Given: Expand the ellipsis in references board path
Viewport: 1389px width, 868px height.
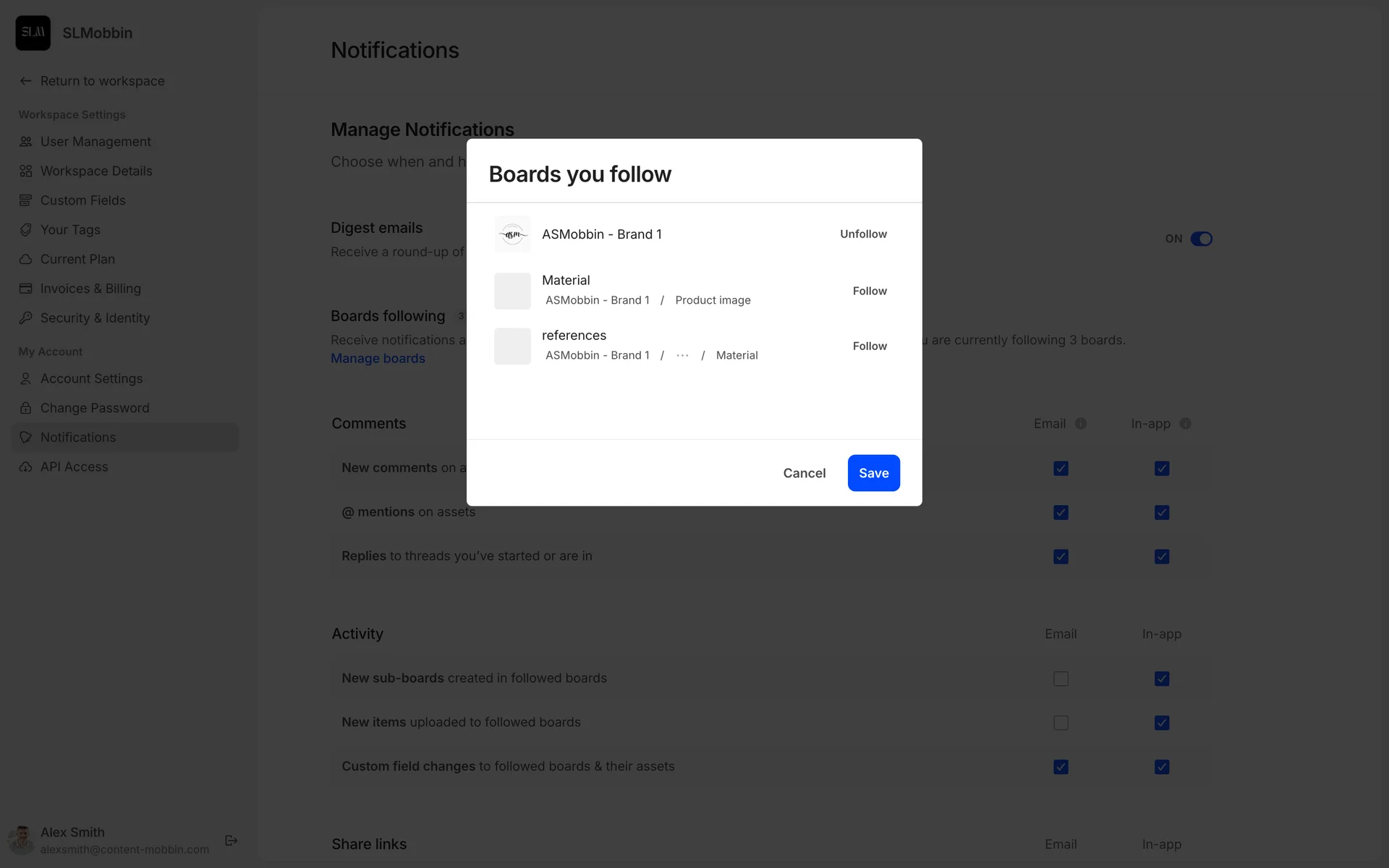Looking at the screenshot, I should pos(682,355).
